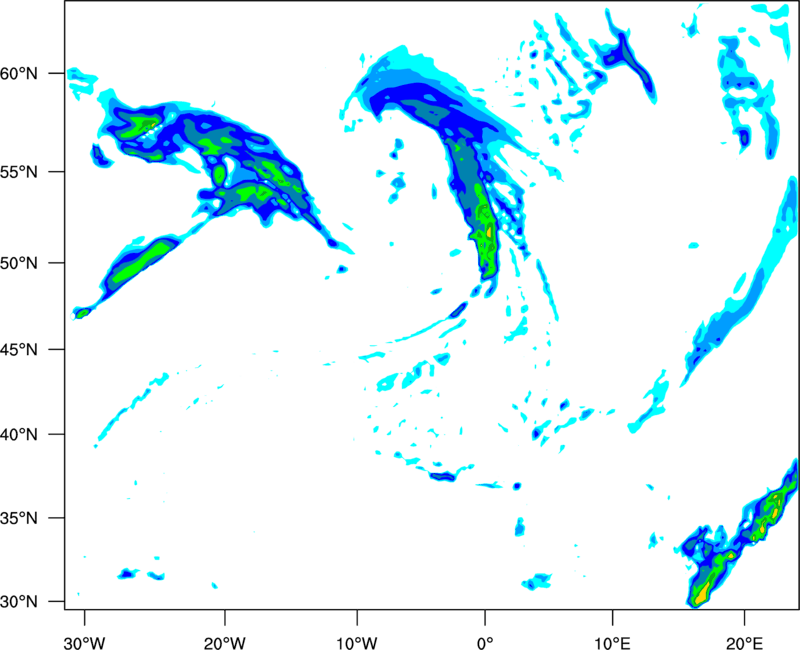Viewport: 800px width, 650px height.
Task: Click the 10°E longitude label
Action: (612, 643)
